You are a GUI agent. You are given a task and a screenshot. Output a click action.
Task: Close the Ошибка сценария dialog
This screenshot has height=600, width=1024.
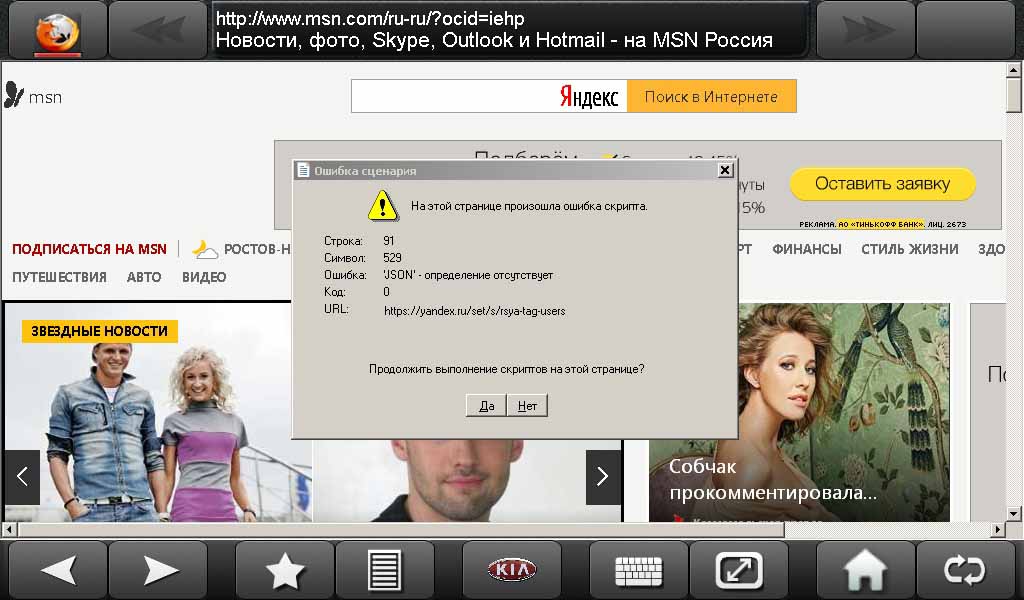click(x=725, y=171)
